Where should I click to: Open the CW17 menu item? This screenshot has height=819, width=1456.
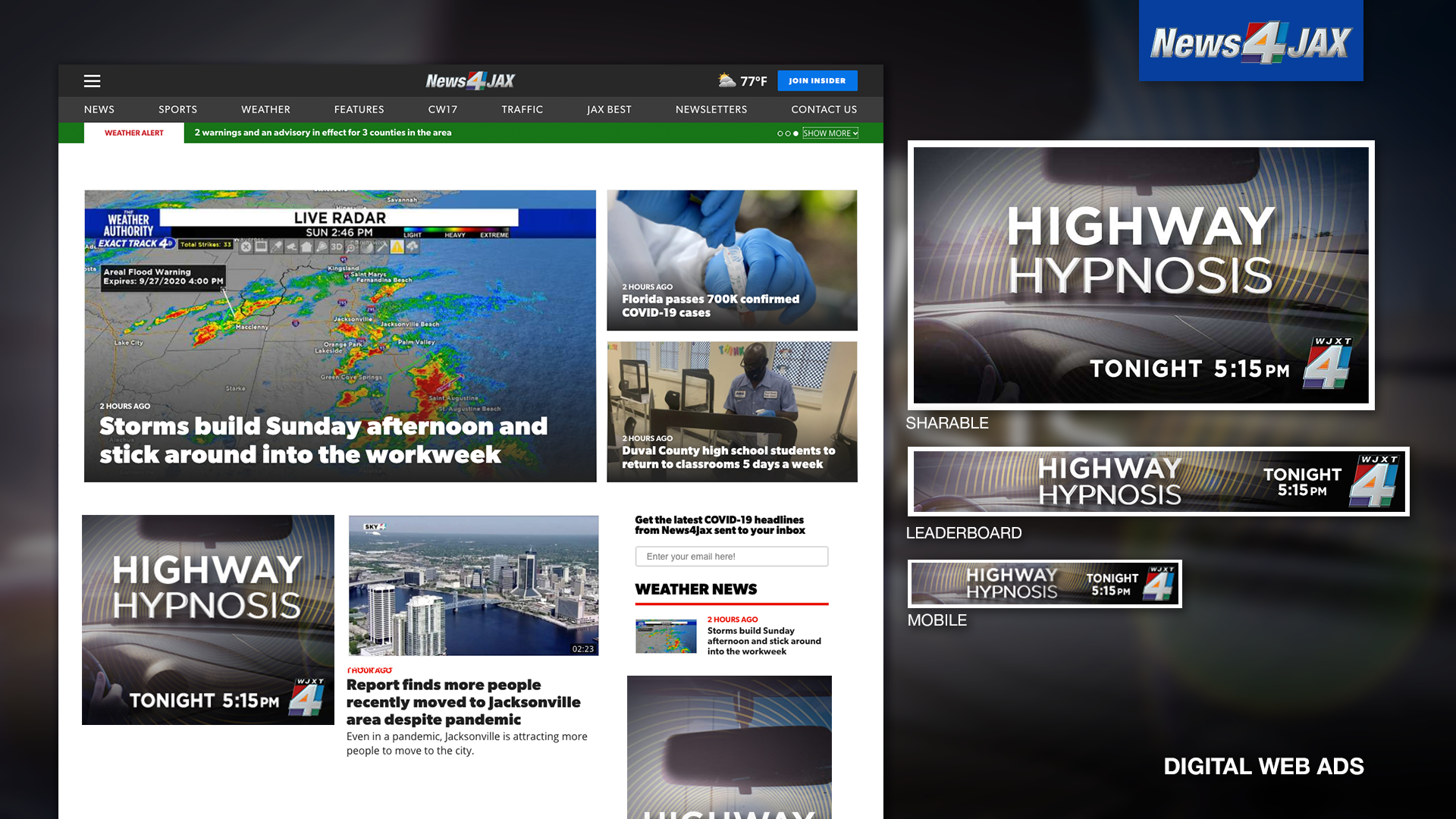443,109
